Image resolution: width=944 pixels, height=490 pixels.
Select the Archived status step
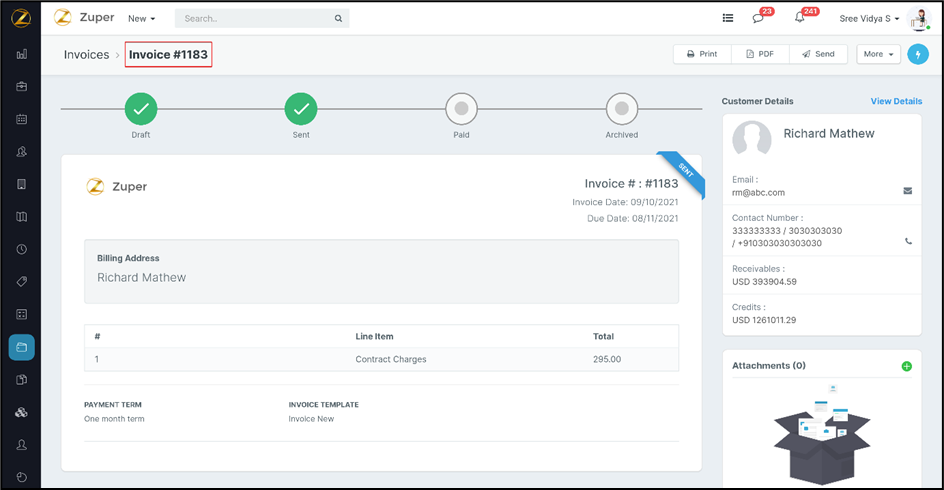pos(622,109)
